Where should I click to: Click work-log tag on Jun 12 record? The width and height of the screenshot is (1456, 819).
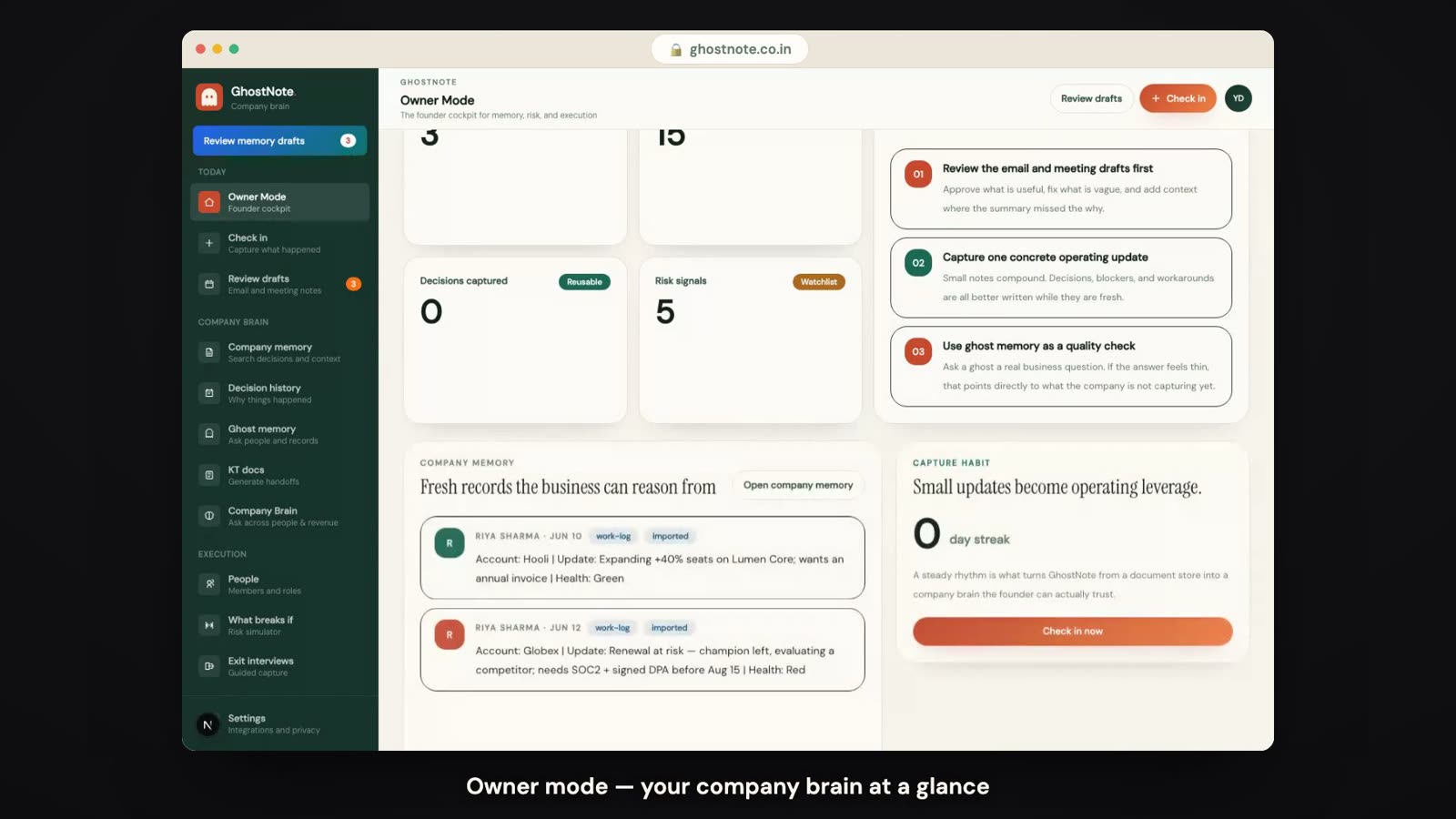point(612,628)
